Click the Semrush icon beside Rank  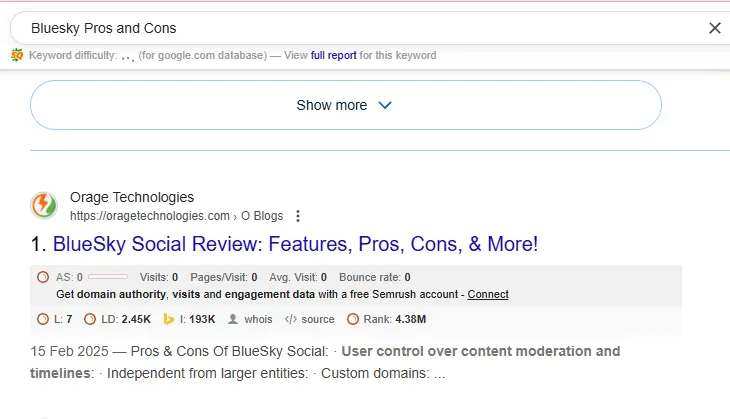[353, 319]
